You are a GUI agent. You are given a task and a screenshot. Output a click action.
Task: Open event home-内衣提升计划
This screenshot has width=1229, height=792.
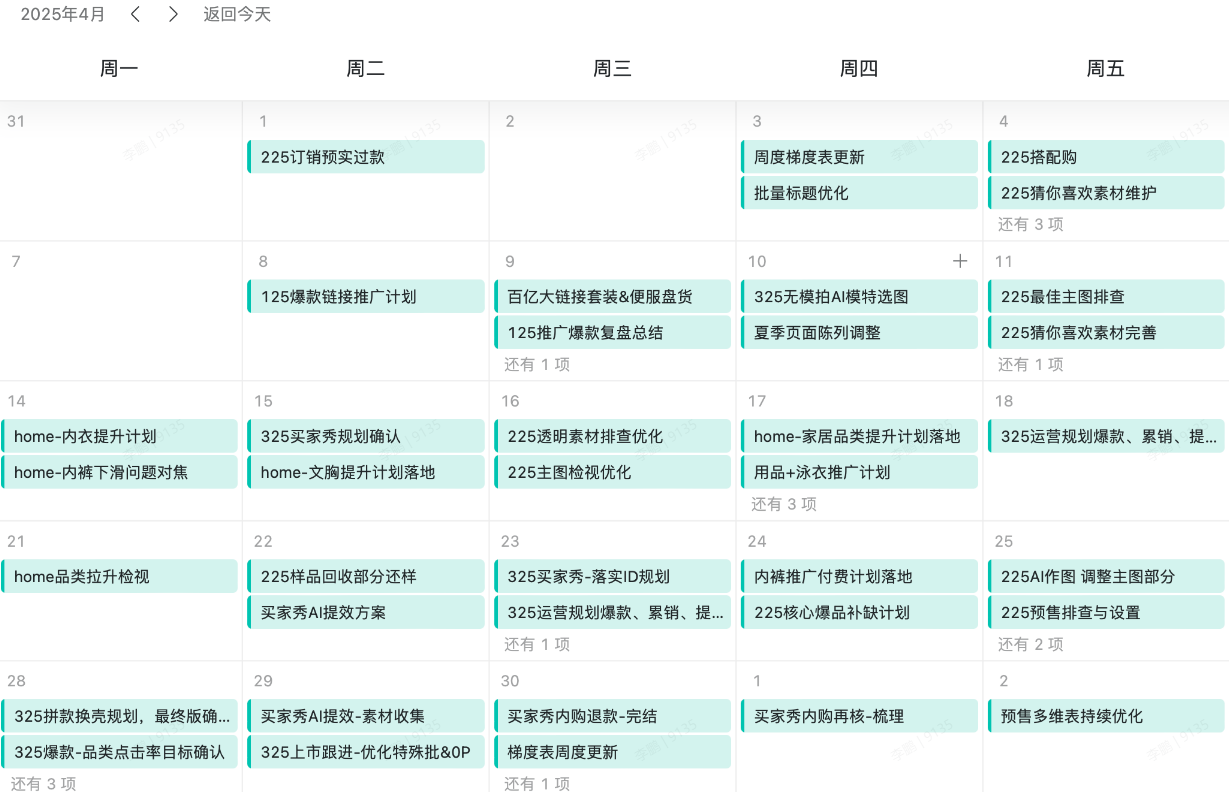[x=119, y=437]
